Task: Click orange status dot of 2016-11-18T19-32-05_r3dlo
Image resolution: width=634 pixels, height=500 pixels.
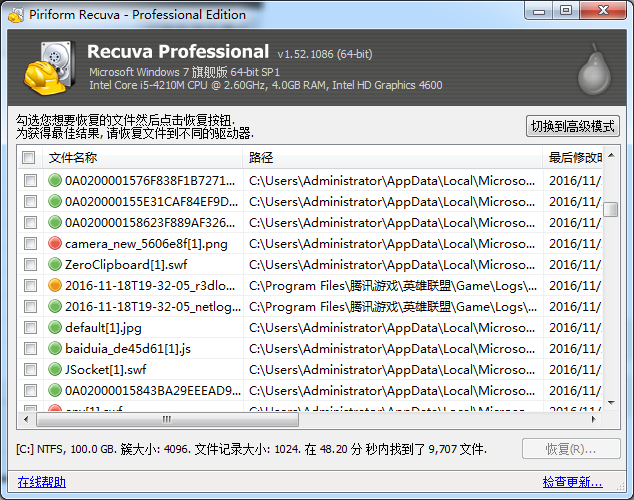Action: tap(55, 285)
